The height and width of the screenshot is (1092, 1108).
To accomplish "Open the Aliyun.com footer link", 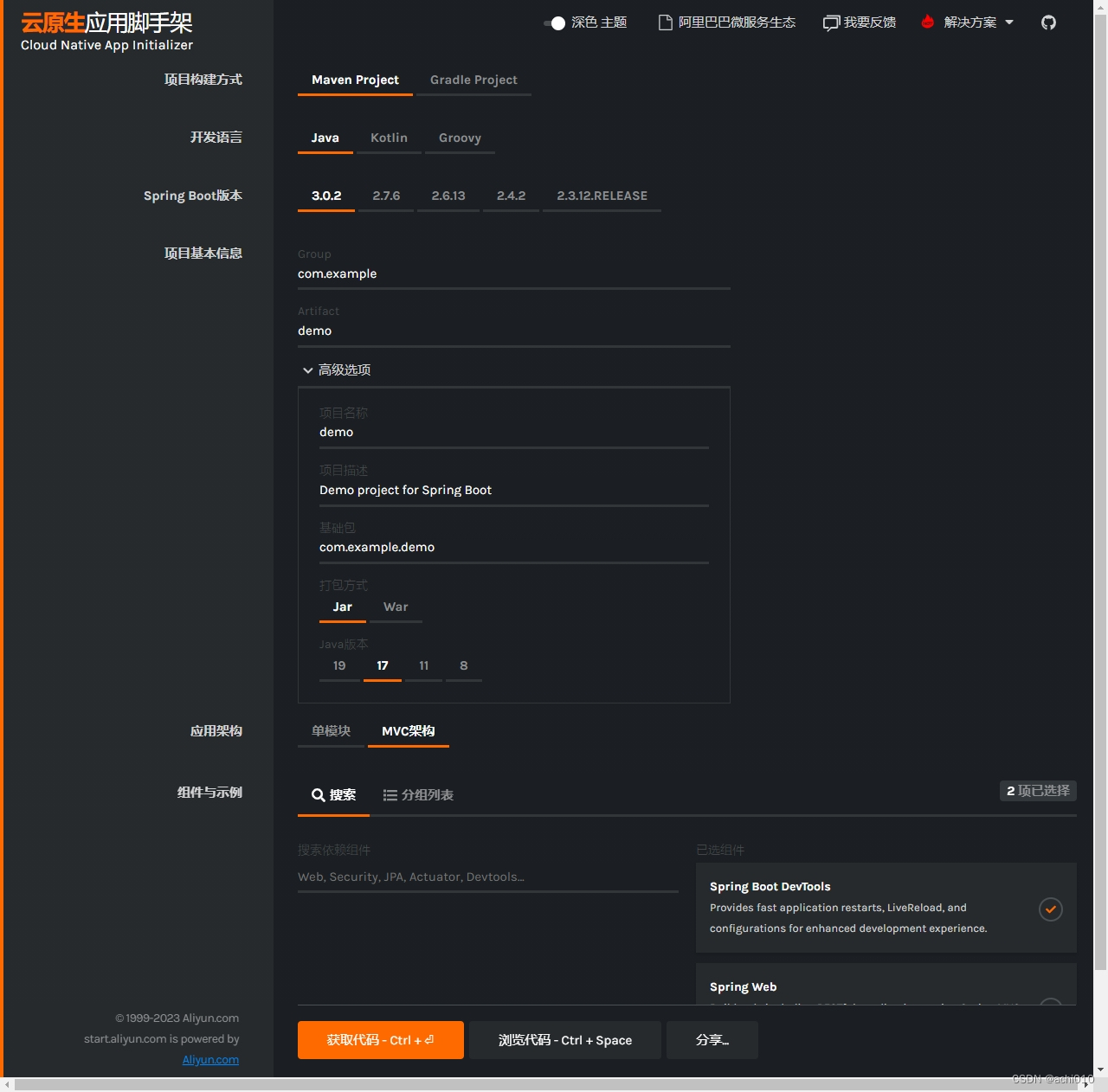I will click(x=210, y=1060).
